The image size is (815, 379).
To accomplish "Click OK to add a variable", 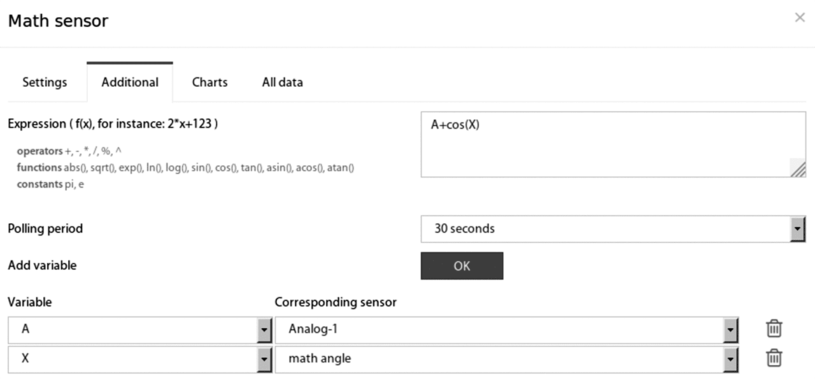I will pos(462,266).
